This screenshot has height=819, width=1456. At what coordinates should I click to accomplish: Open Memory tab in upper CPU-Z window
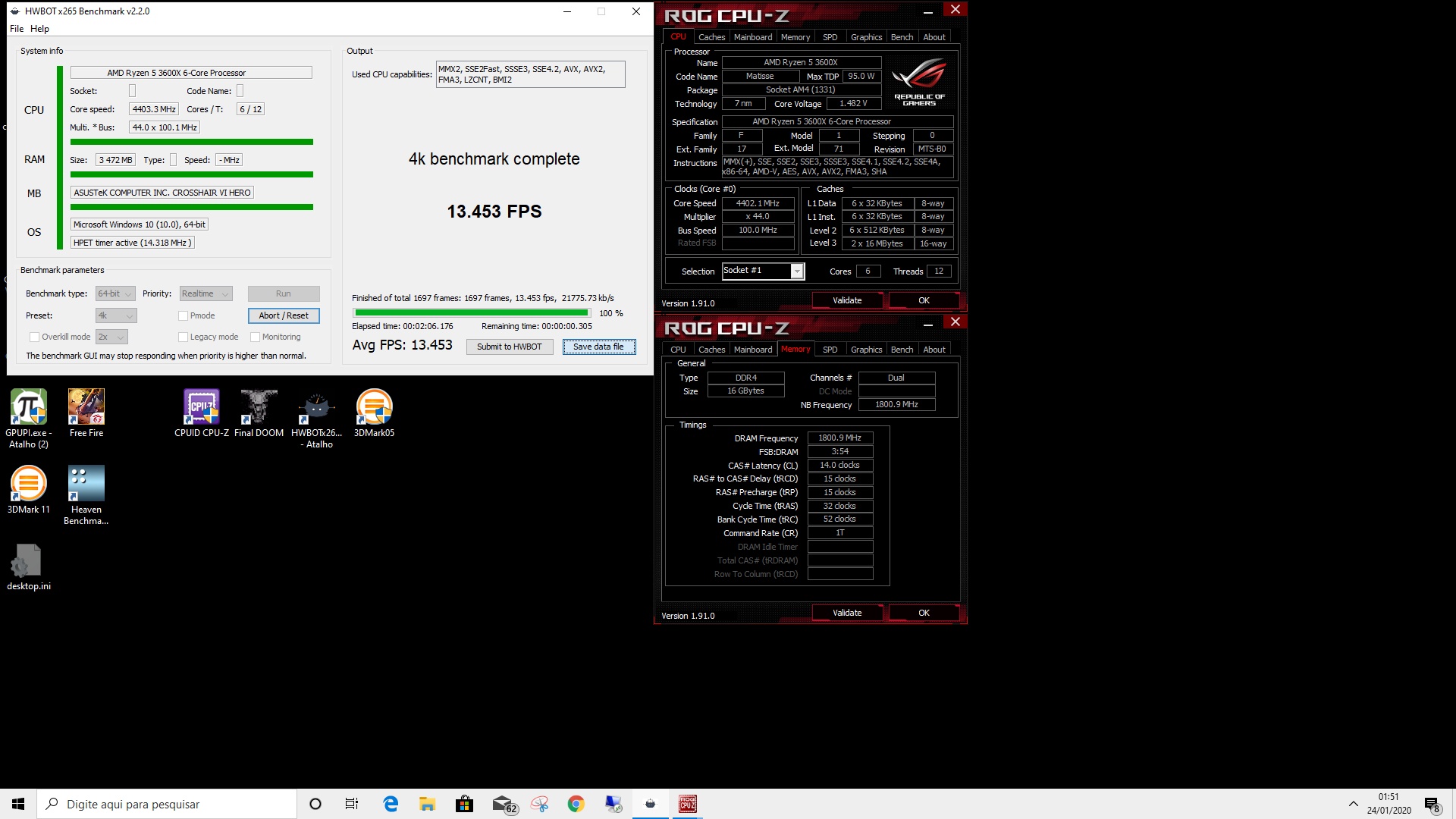[x=795, y=37]
